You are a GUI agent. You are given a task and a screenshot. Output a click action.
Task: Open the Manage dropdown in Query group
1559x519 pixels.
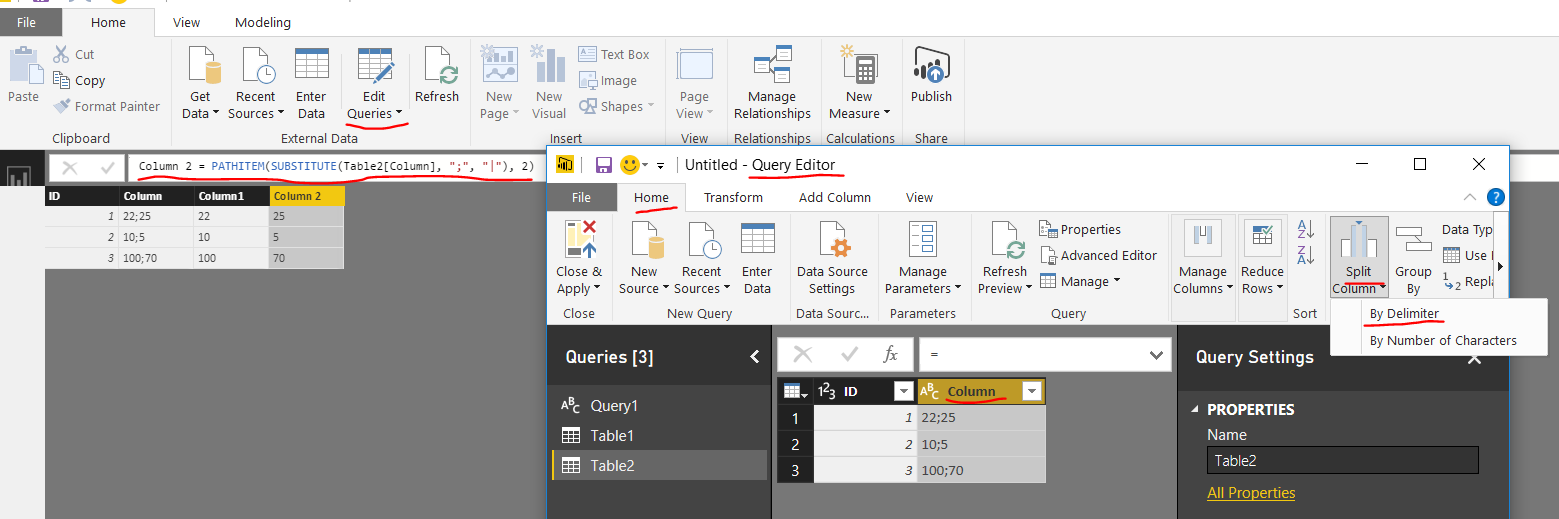point(1079,281)
